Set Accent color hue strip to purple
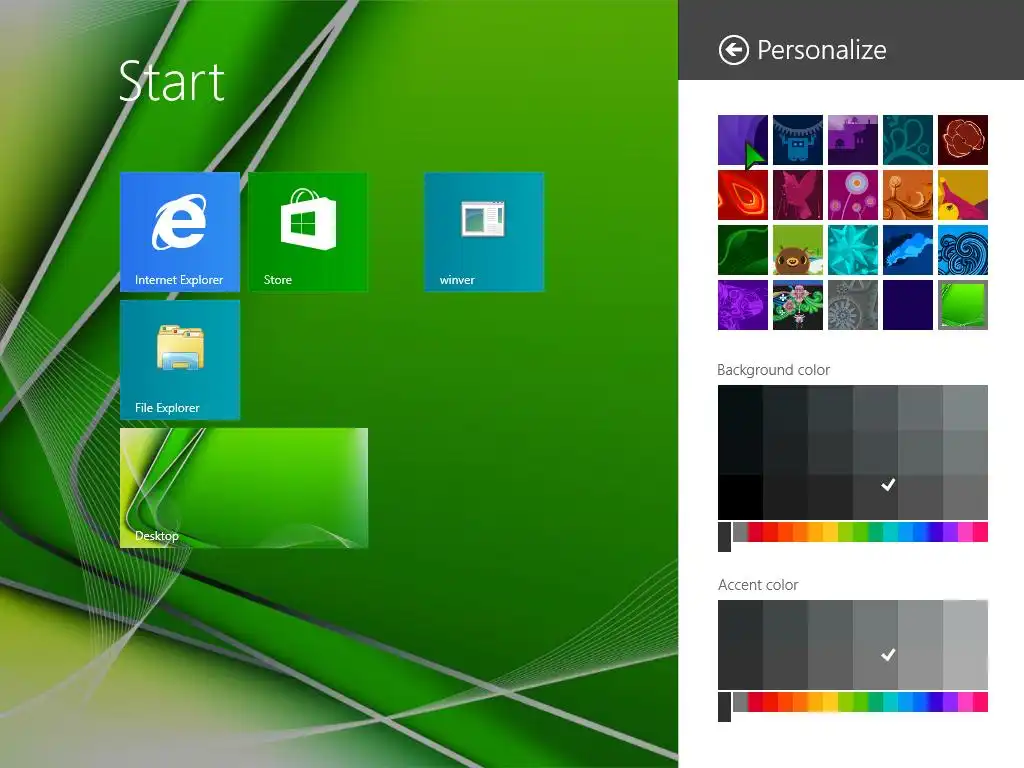This screenshot has height=768, width=1024. (x=950, y=702)
